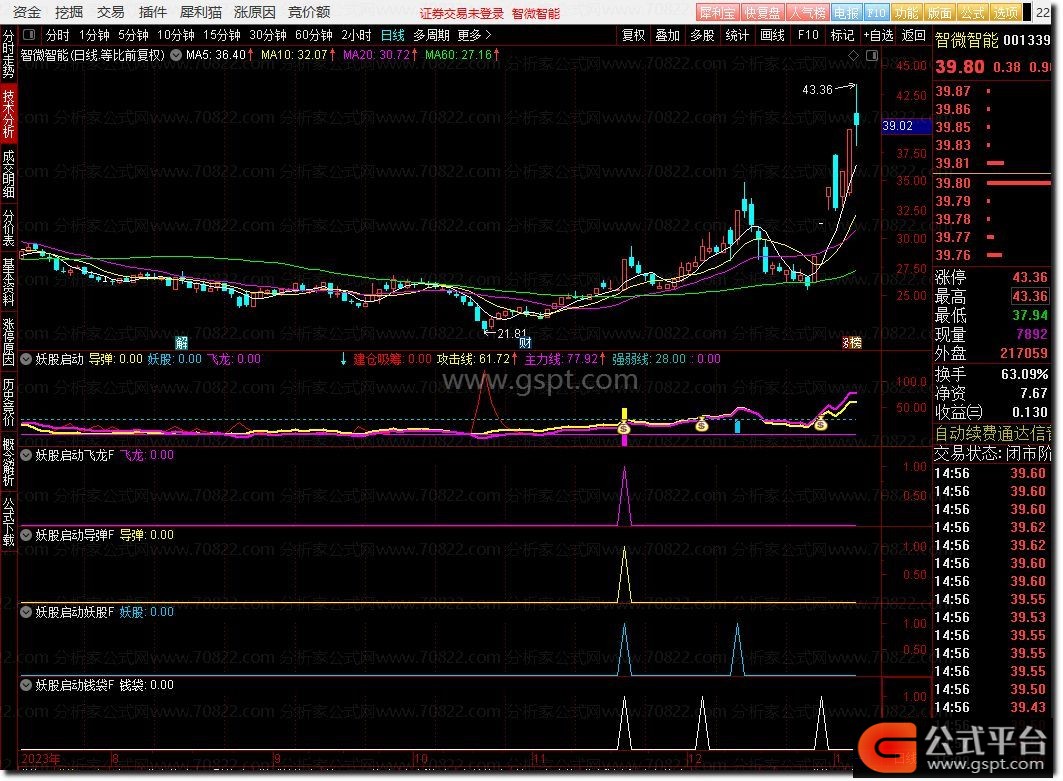Click the blue F10 button in the top bar
This screenshot has height=781, width=1063.
pyautogui.click(x=876, y=12)
